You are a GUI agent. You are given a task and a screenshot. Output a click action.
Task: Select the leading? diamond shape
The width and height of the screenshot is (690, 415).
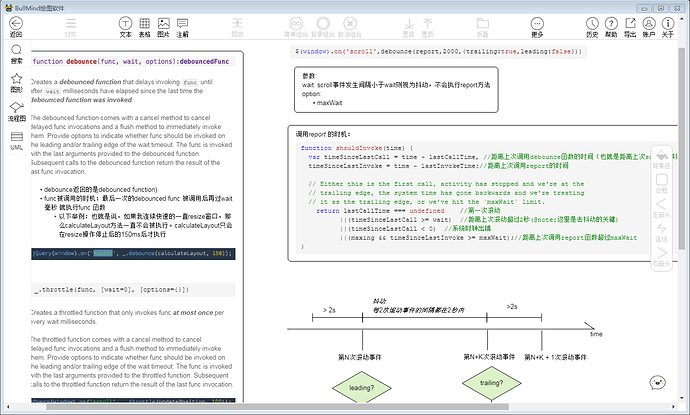pyautogui.click(x=362, y=388)
